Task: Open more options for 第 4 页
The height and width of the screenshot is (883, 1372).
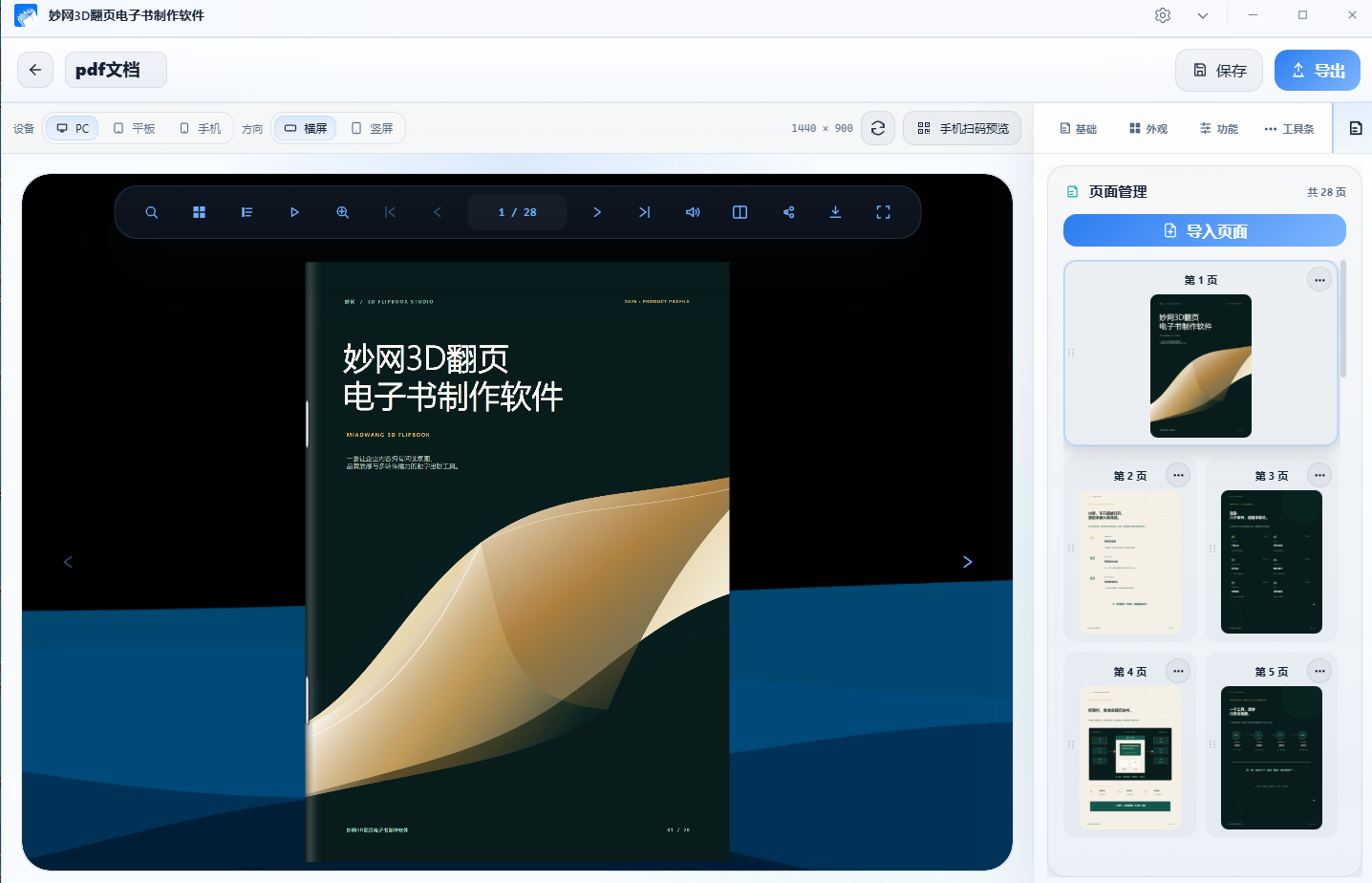Action: tap(1178, 671)
